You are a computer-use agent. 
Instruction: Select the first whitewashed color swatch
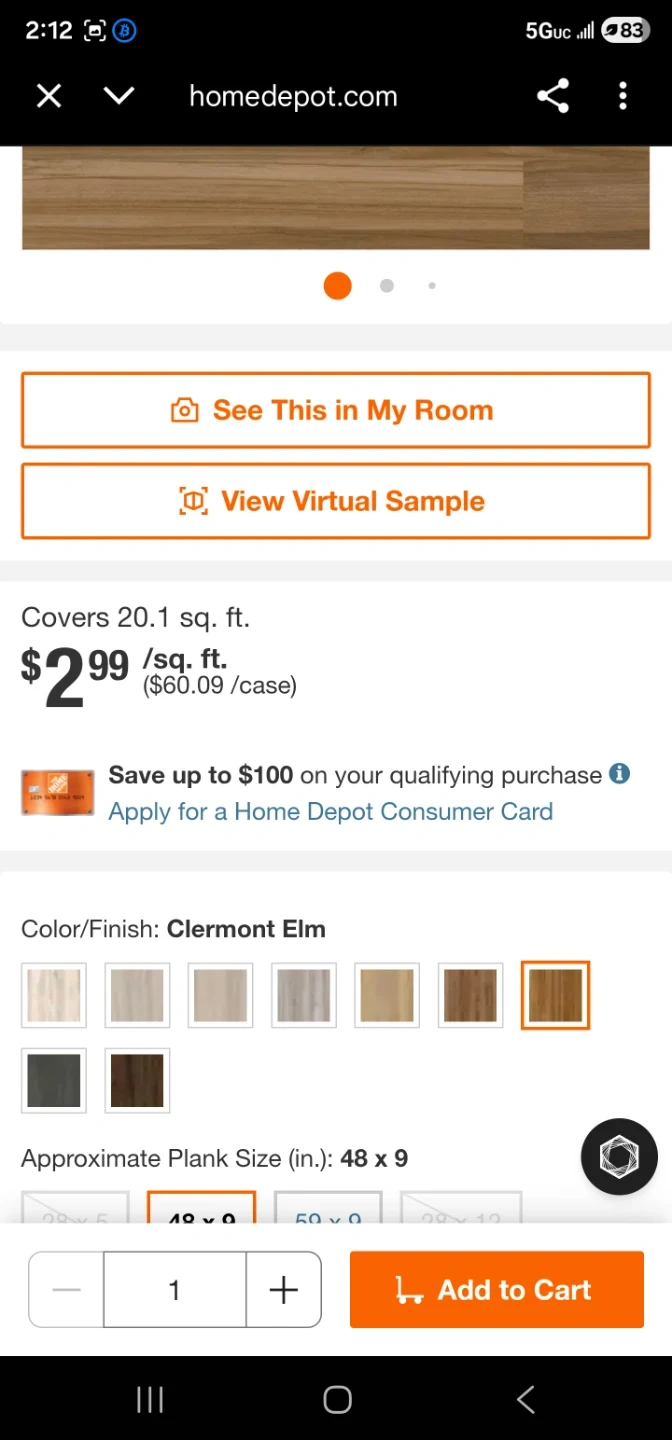click(x=54, y=995)
